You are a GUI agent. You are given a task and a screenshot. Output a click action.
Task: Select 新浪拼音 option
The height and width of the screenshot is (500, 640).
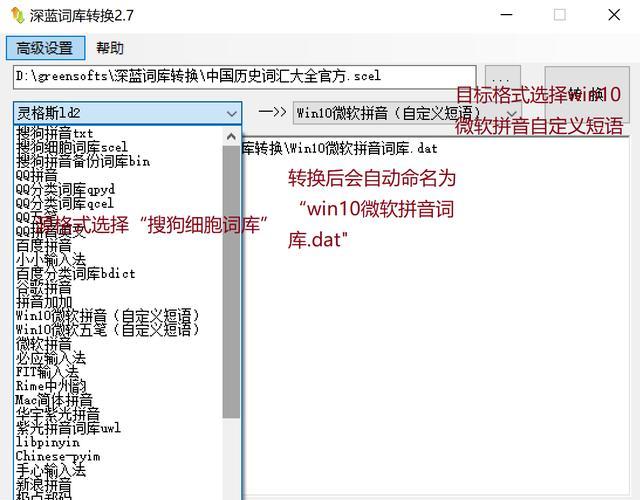click(x=44, y=484)
